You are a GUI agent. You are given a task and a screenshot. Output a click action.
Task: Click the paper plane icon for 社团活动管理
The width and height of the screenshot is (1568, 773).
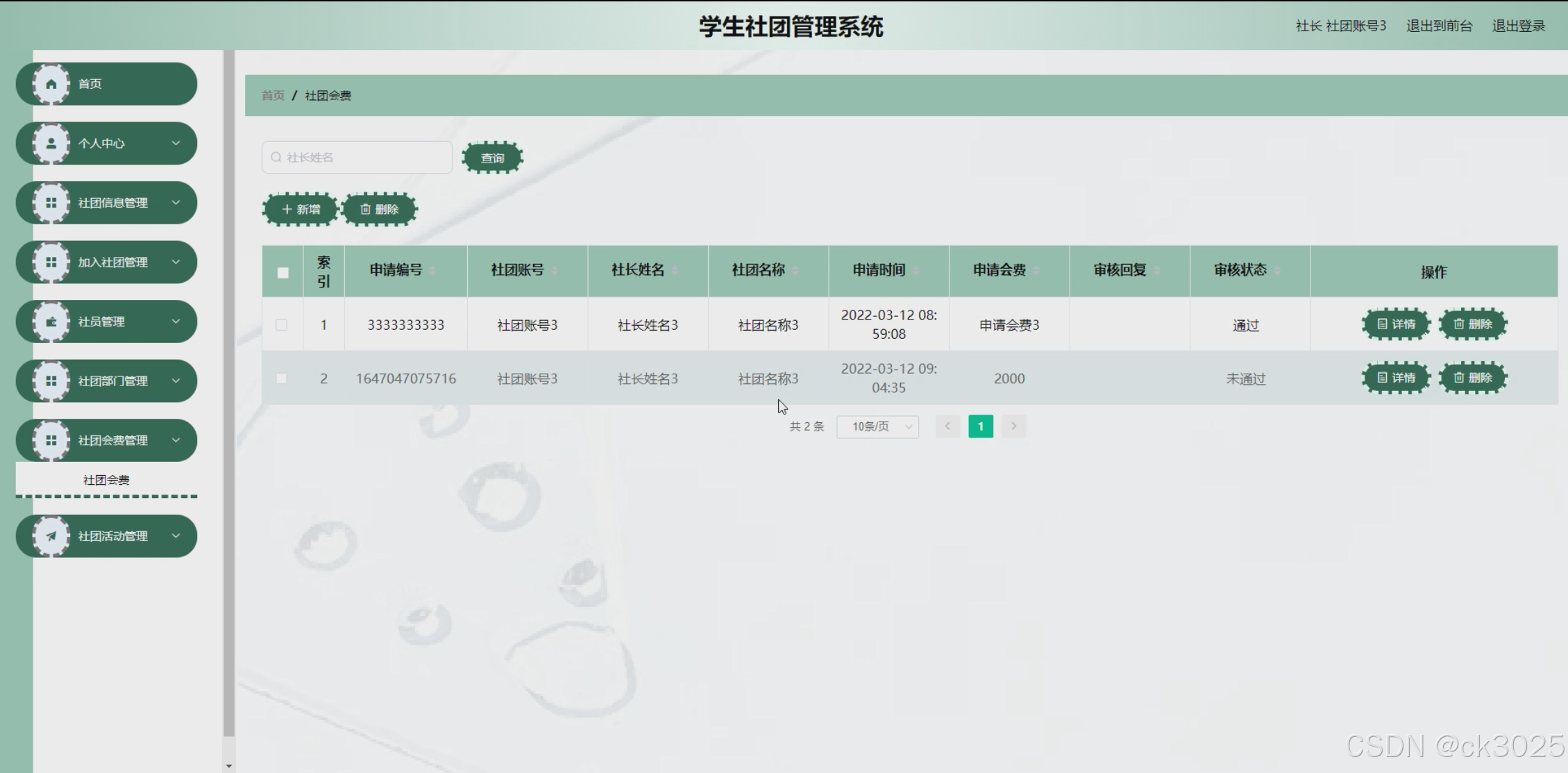tap(51, 536)
